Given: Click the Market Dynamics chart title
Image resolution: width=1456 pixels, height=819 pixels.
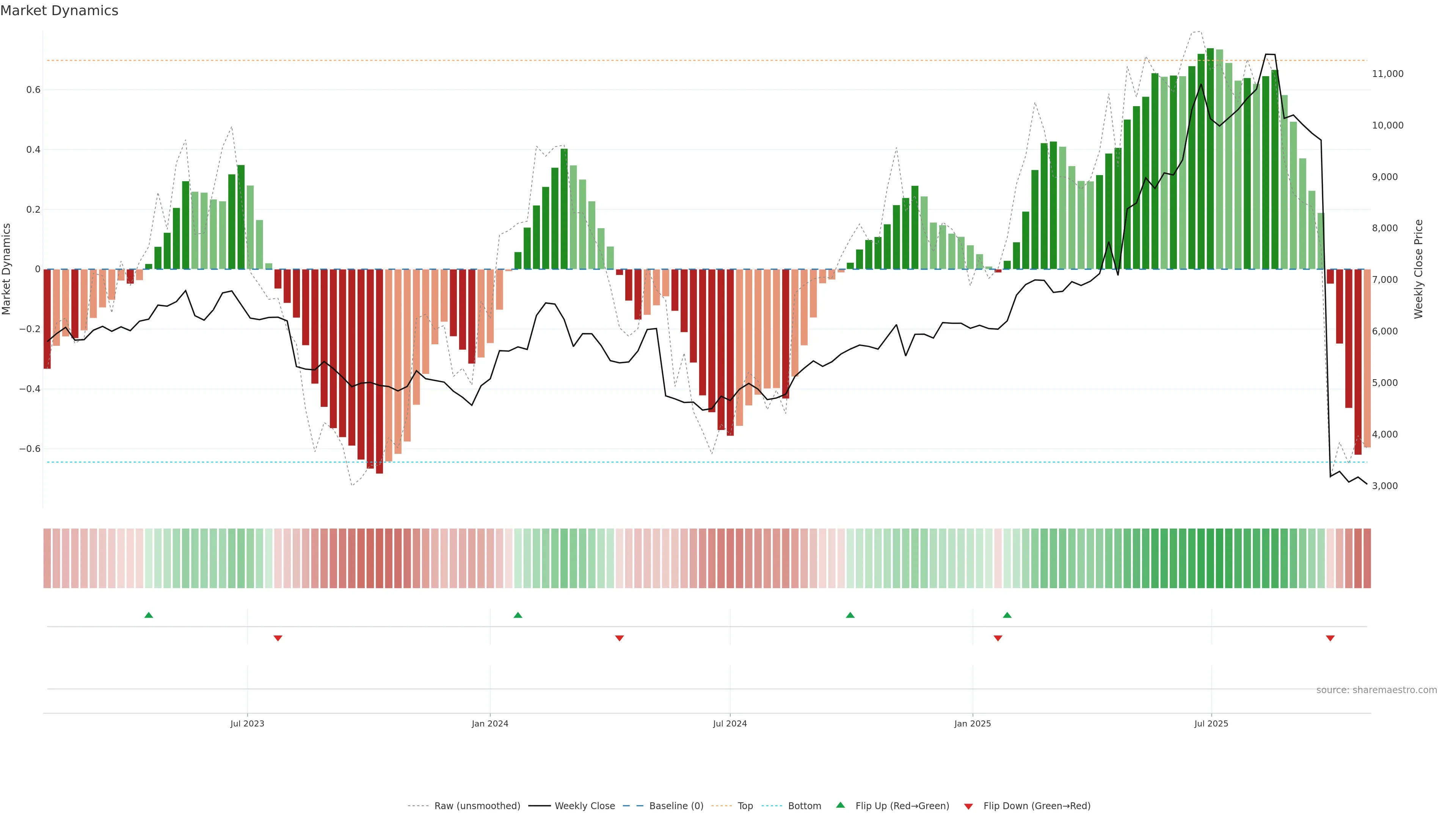Looking at the screenshot, I should [x=60, y=11].
